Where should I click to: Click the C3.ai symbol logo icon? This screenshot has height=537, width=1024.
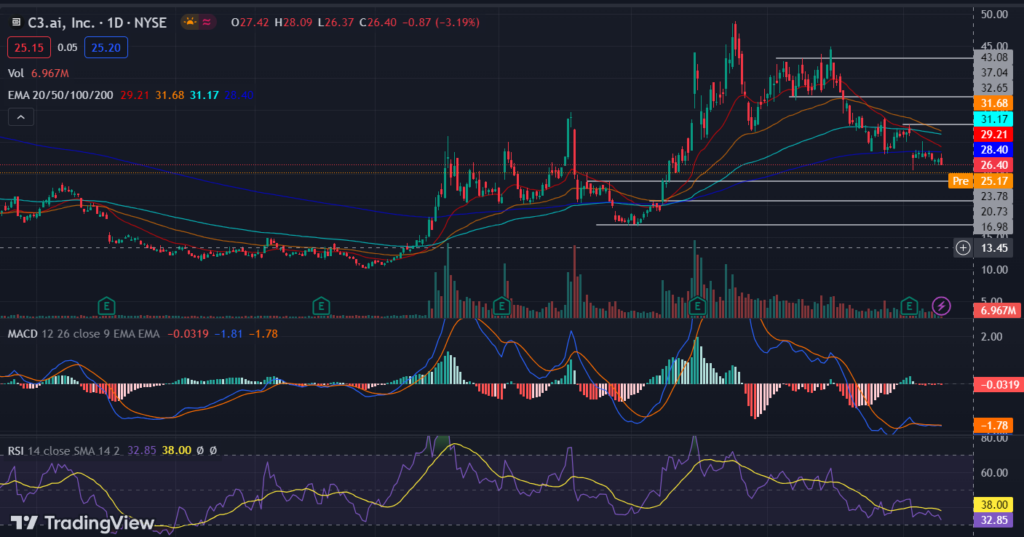coord(16,22)
